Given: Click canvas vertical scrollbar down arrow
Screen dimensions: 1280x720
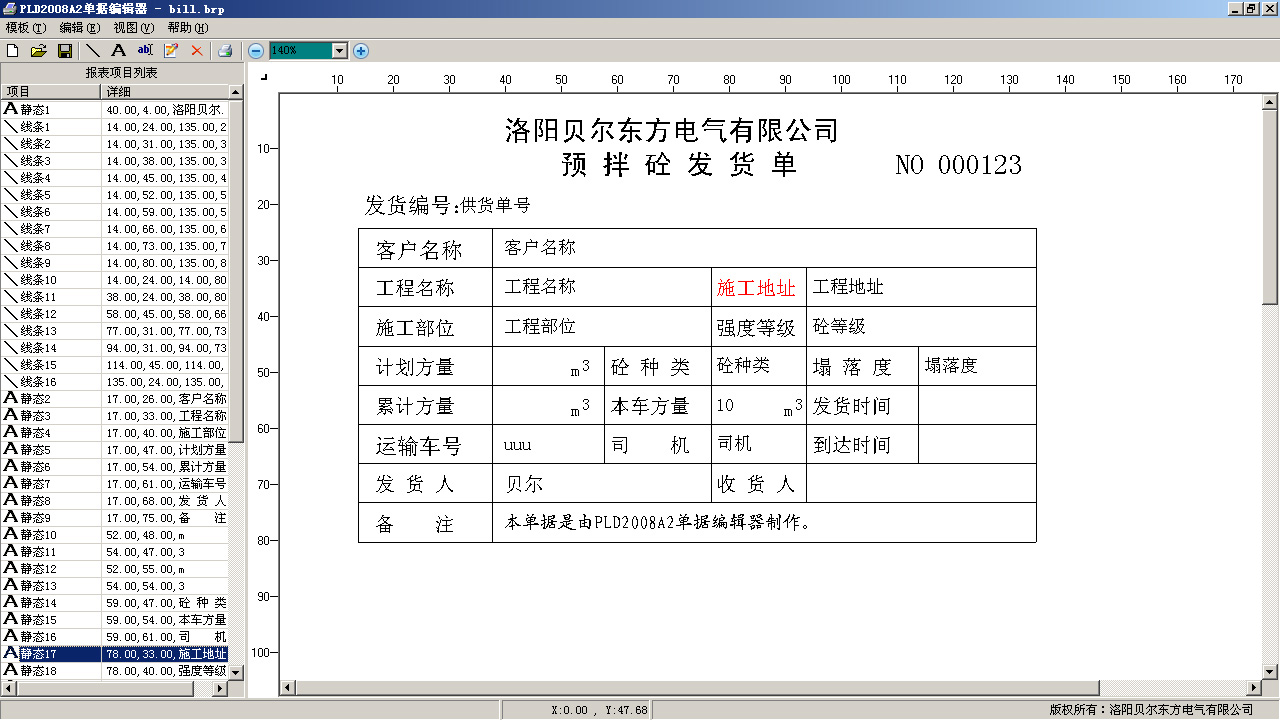Looking at the screenshot, I should coord(1269,671).
